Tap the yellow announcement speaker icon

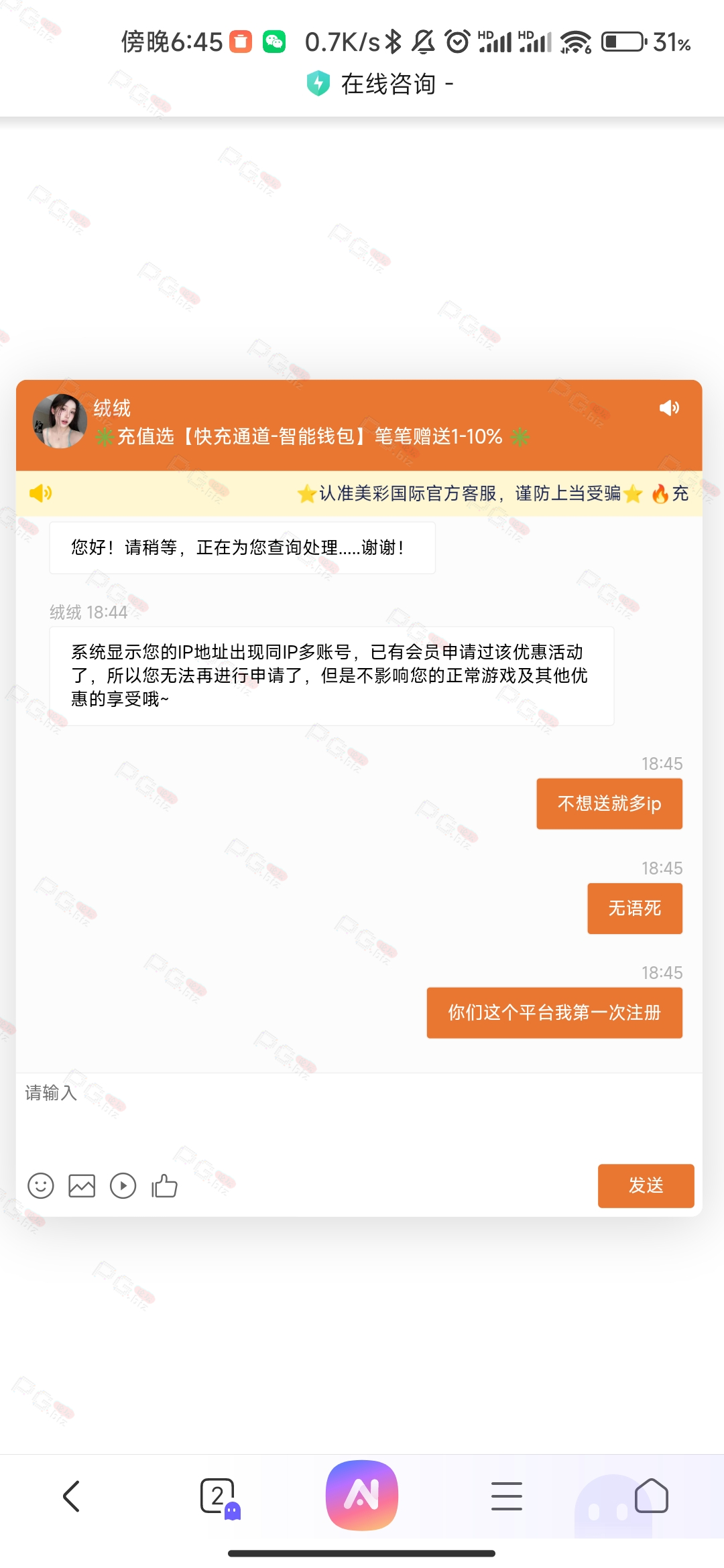[x=40, y=493]
